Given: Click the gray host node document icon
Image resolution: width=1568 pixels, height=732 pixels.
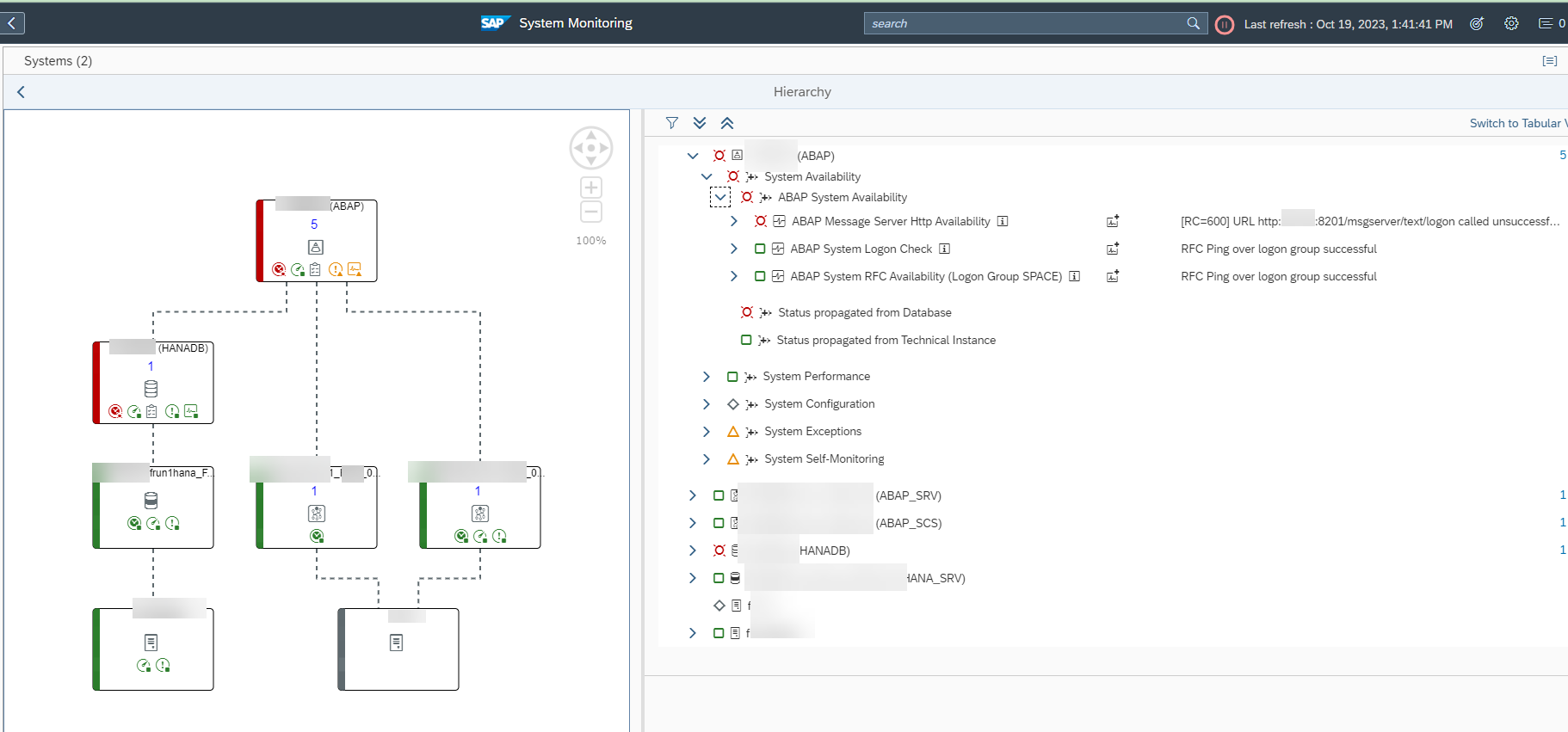Looking at the screenshot, I should click(396, 643).
